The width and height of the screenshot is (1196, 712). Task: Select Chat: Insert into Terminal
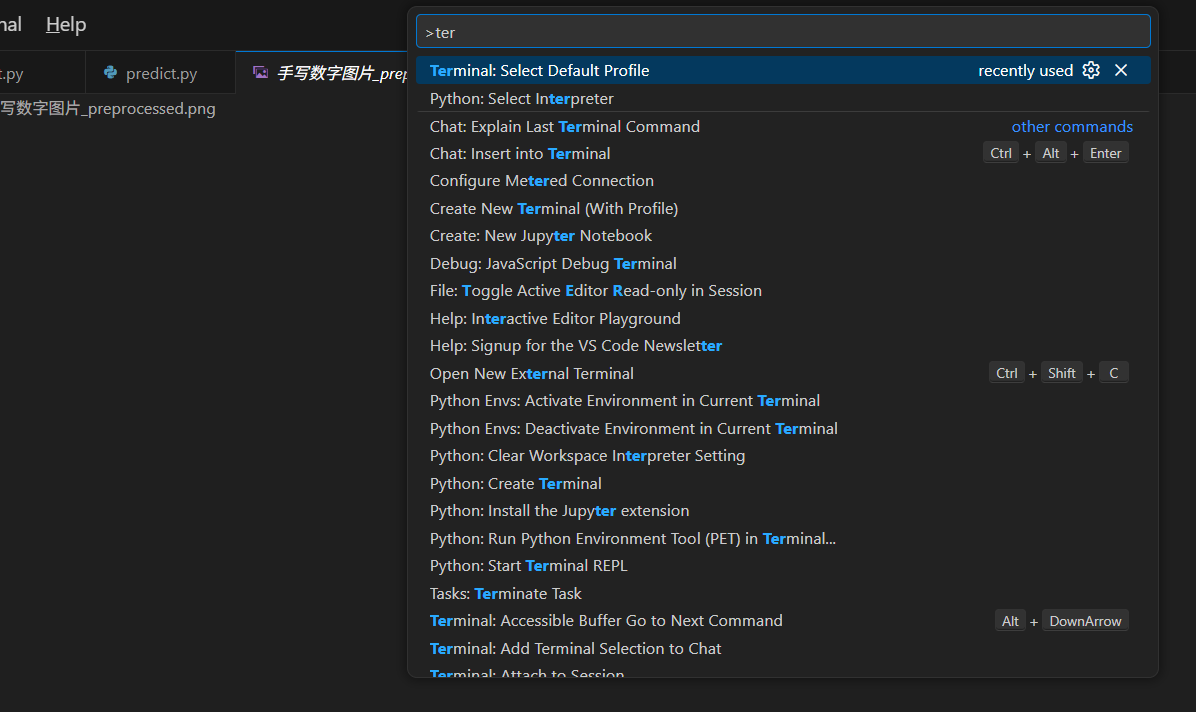(783, 153)
